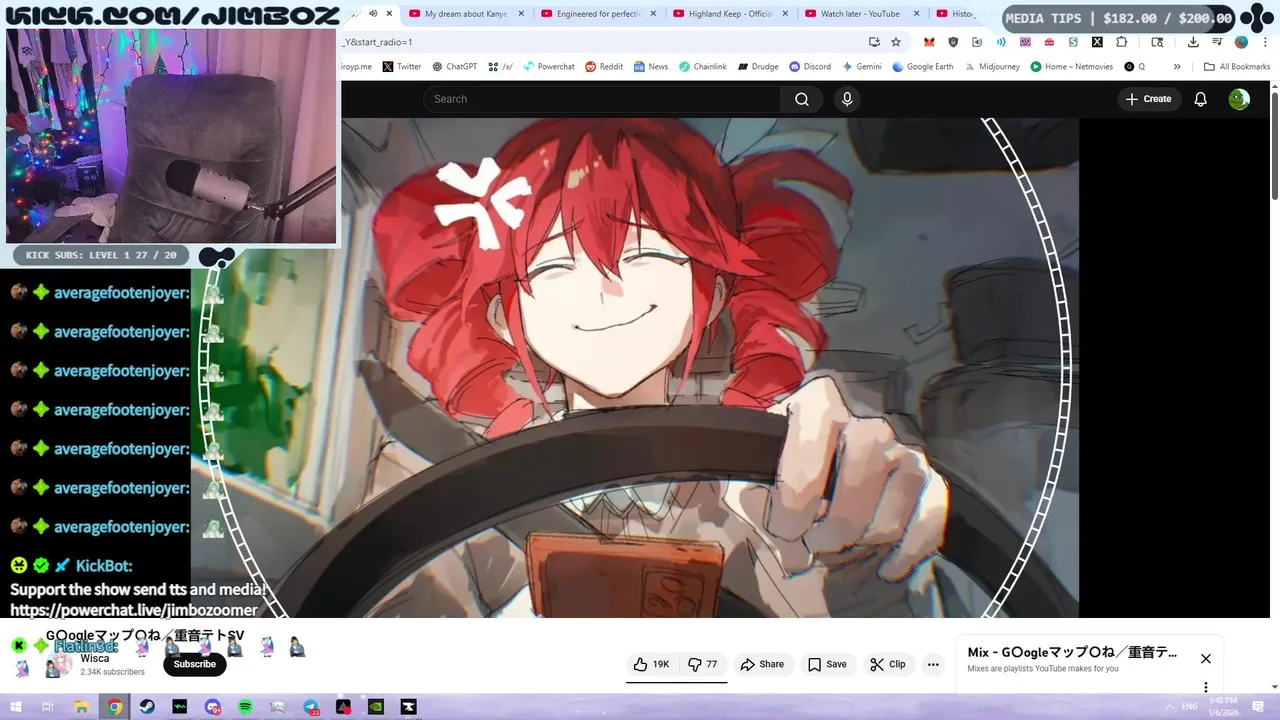Open the Windows Start menu
Viewport: 1280px width, 720px height.
16,707
